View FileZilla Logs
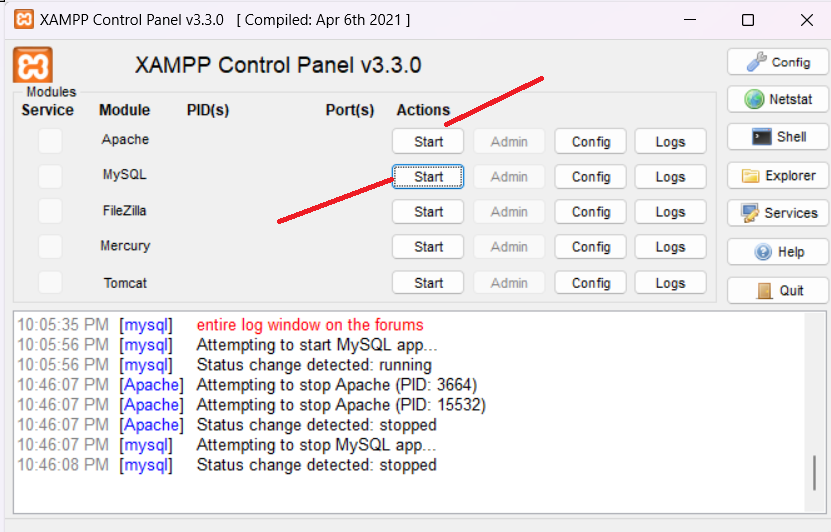 click(670, 212)
